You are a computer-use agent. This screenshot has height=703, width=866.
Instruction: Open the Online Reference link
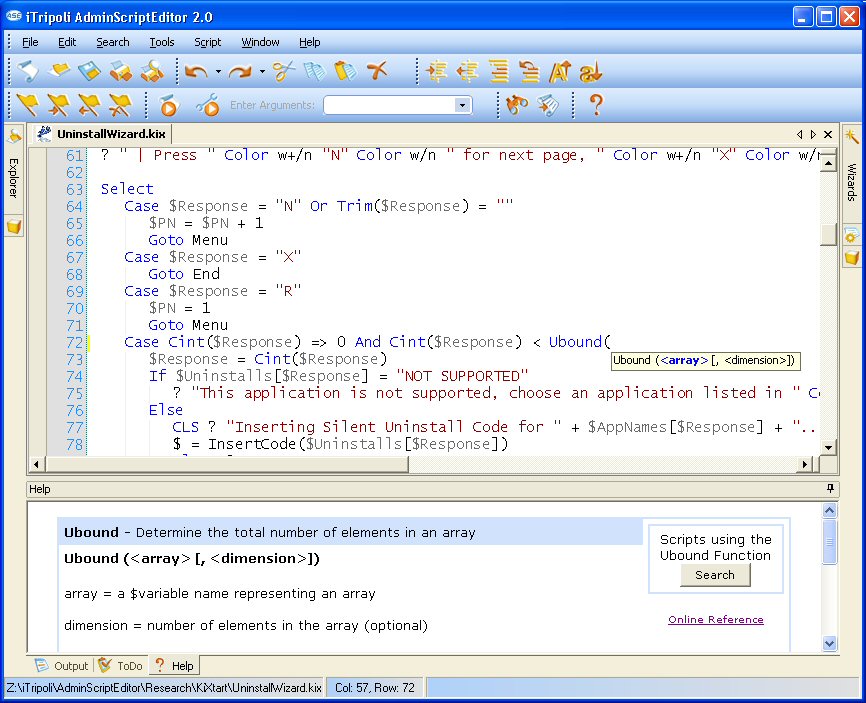click(716, 620)
